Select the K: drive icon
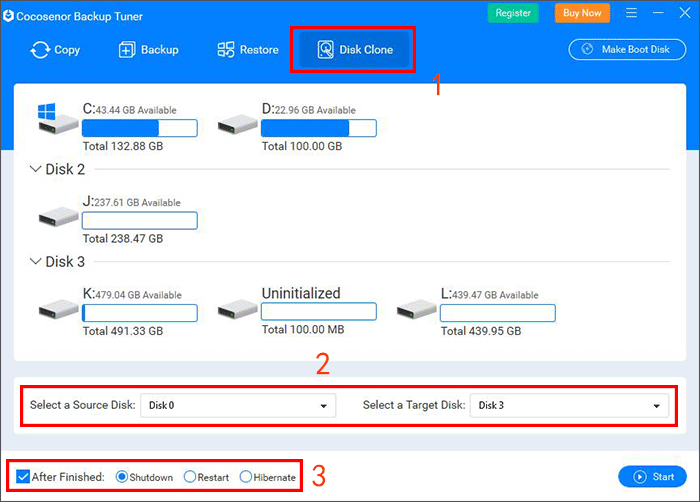 58,310
